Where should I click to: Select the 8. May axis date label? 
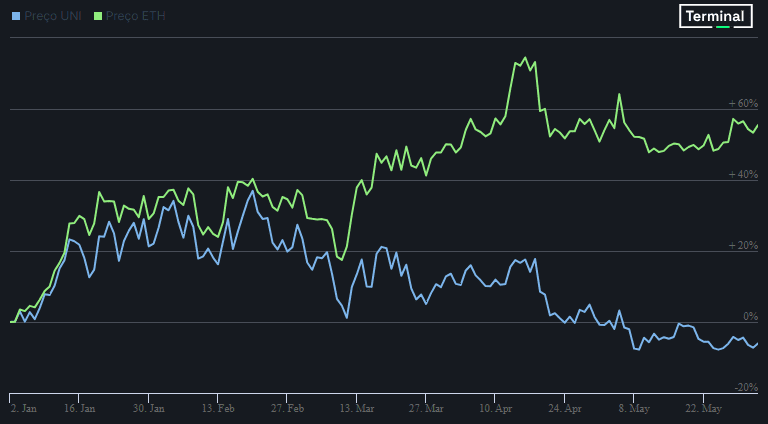point(634,408)
